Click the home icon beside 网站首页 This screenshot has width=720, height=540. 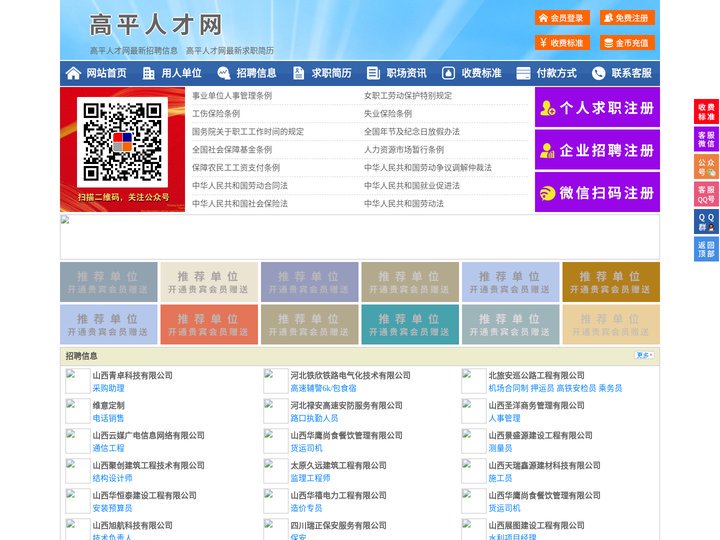pos(73,73)
